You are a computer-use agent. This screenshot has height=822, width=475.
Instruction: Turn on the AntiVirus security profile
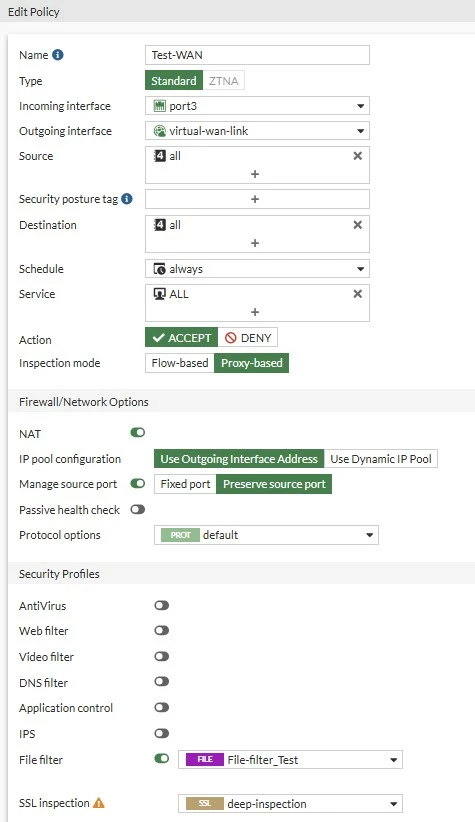tap(161, 605)
